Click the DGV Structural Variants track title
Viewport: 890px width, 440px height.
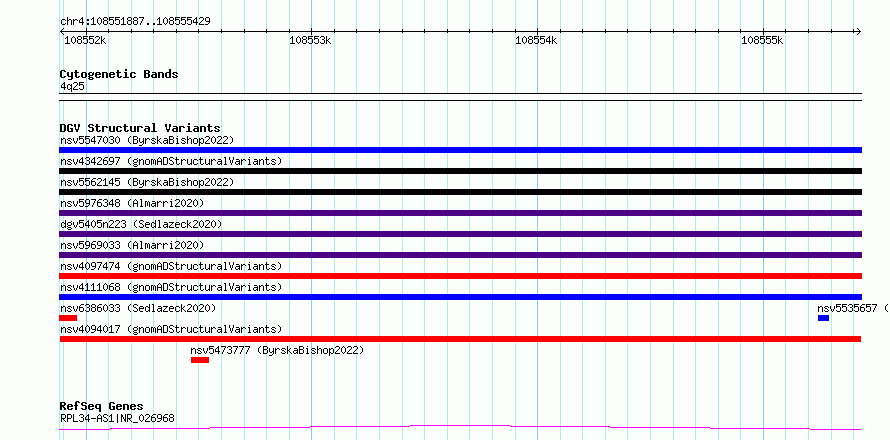click(140, 128)
